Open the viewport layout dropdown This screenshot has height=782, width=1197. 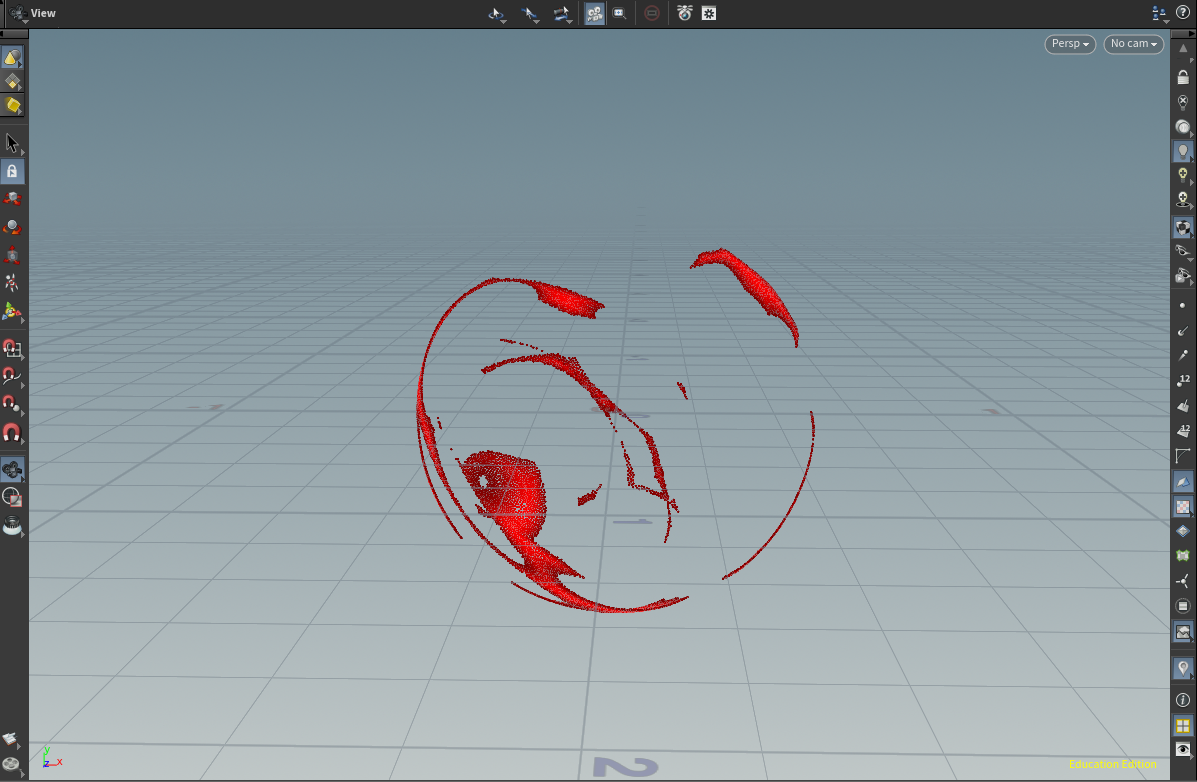pos(1160,13)
